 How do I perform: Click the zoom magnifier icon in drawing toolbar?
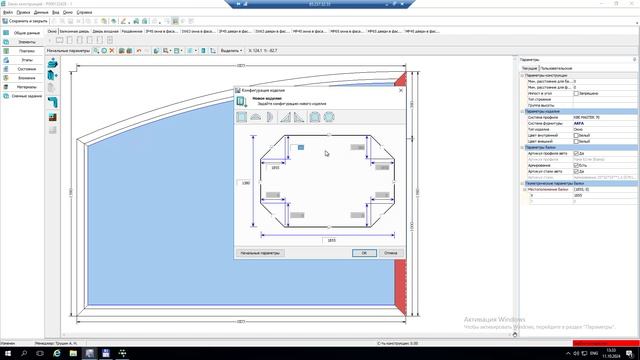point(96,51)
